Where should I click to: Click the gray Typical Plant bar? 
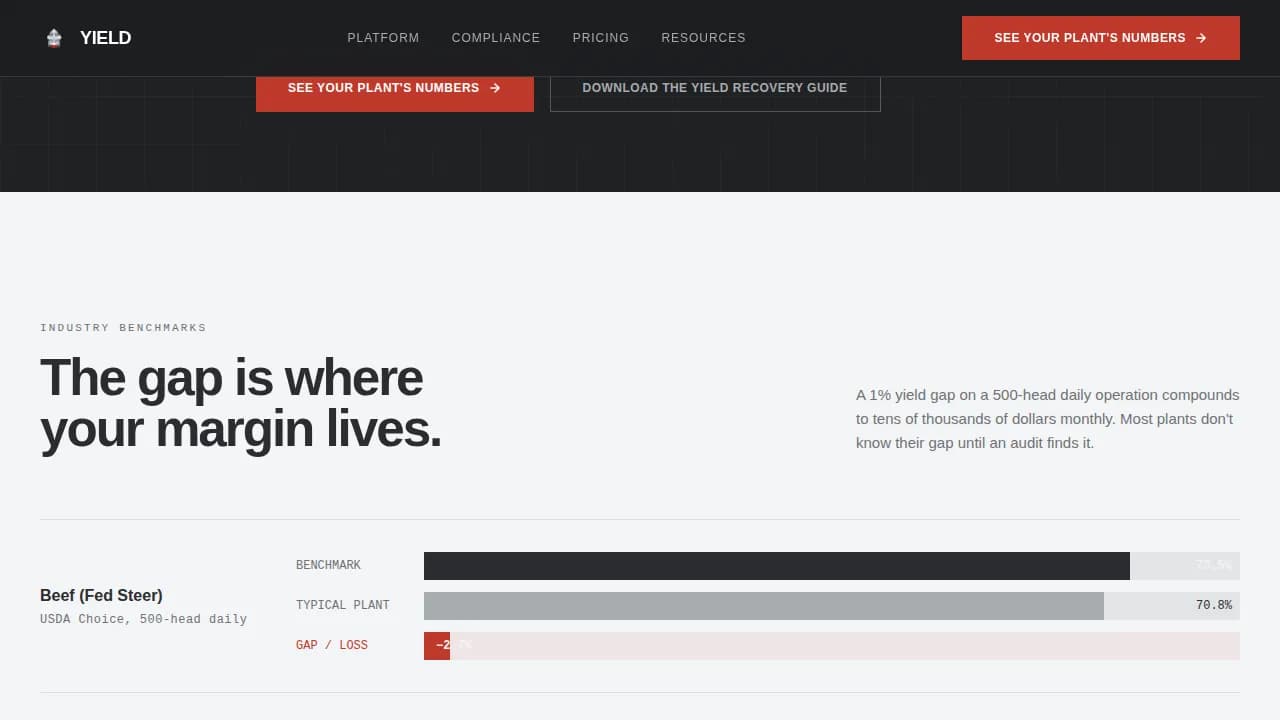pos(764,606)
